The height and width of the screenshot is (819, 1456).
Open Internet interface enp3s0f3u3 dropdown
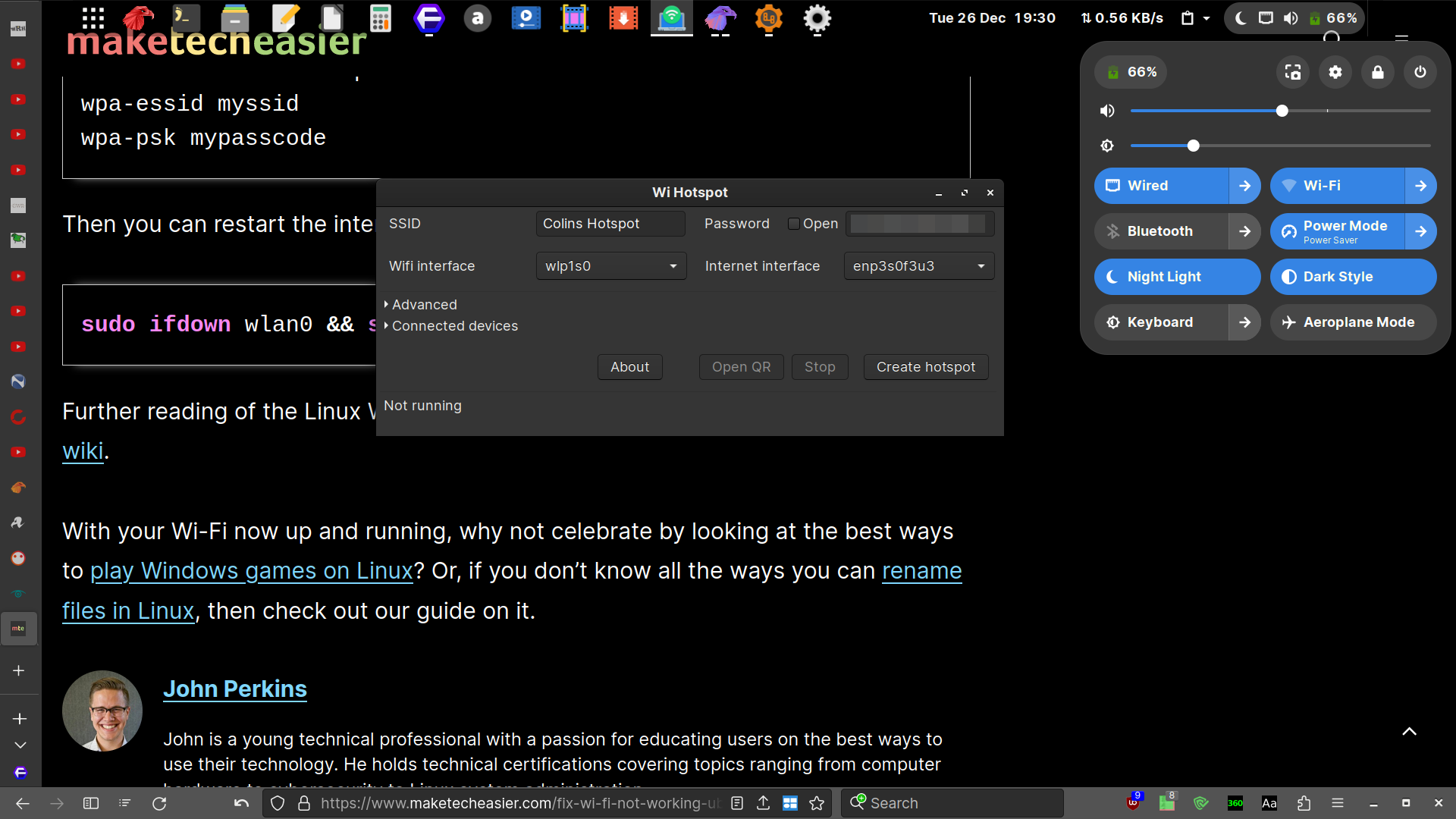click(919, 266)
